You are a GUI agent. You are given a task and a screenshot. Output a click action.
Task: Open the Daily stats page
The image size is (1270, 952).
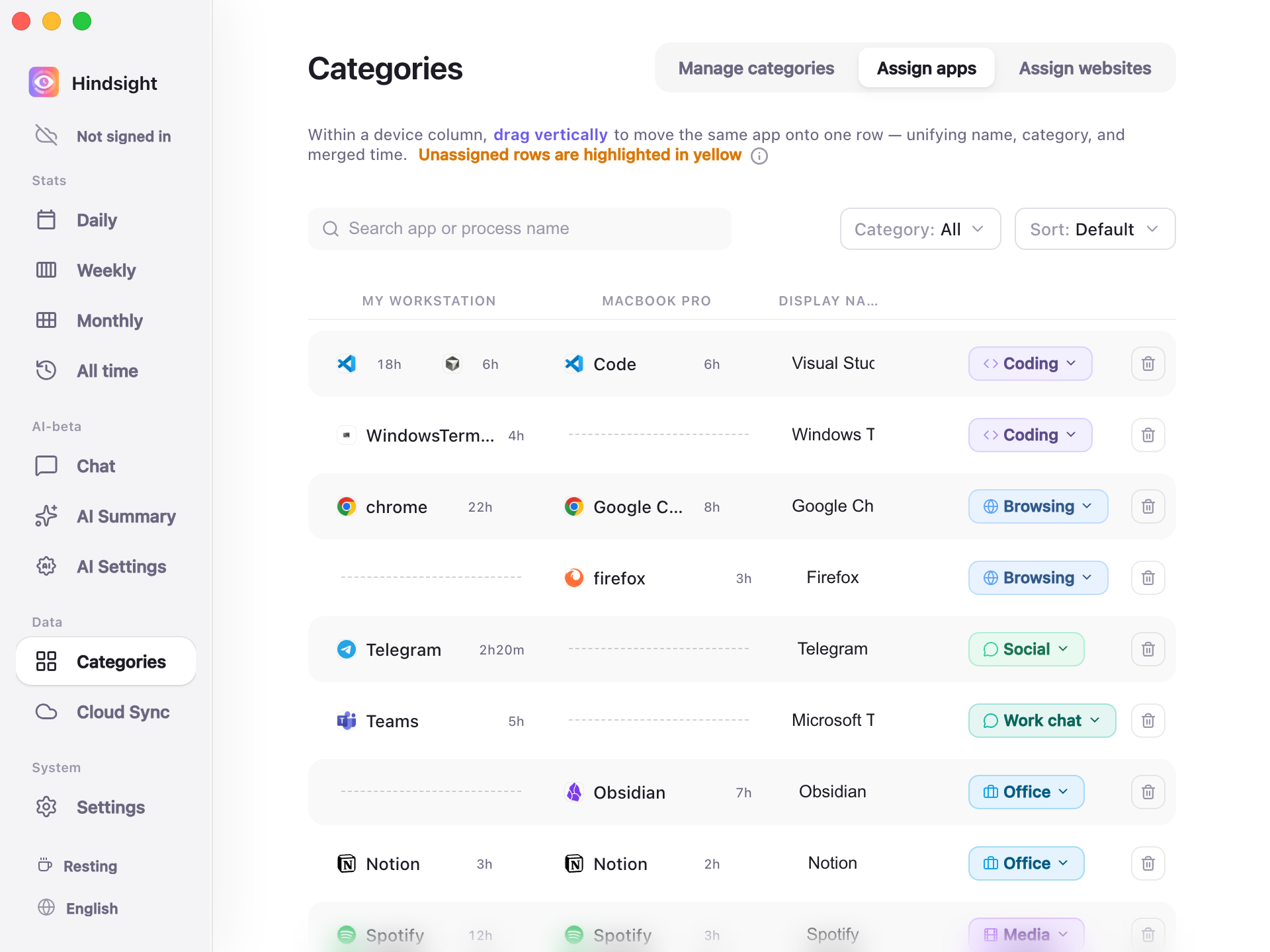pyautogui.click(x=106, y=220)
